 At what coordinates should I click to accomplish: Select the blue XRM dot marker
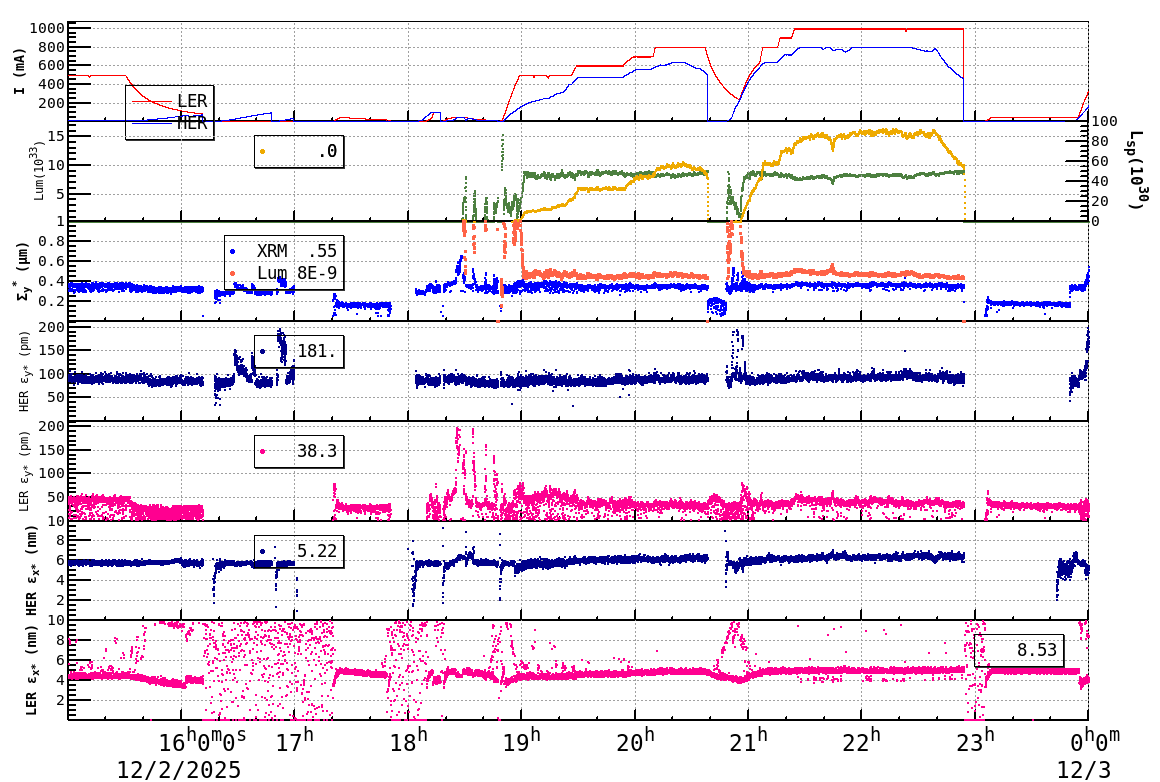pos(232,251)
